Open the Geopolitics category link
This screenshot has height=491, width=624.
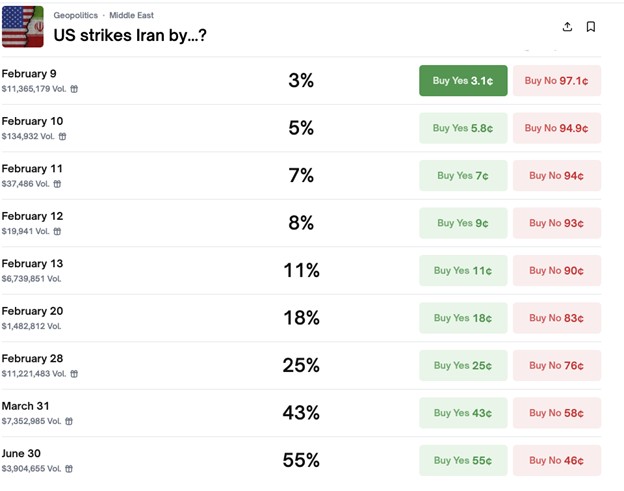pyautogui.click(x=76, y=16)
